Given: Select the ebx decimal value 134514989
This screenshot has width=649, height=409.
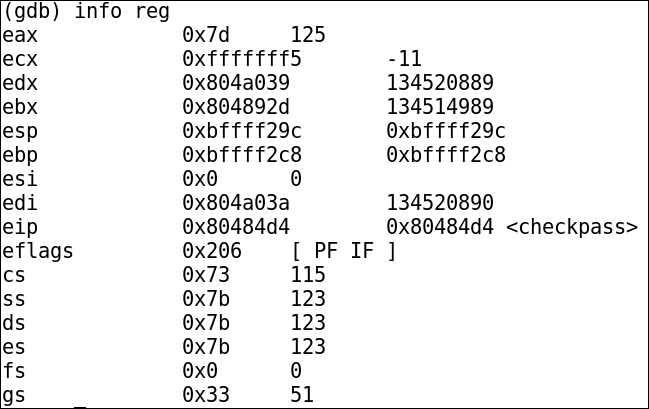Looking at the screenshot, I should tap(440, 106).
